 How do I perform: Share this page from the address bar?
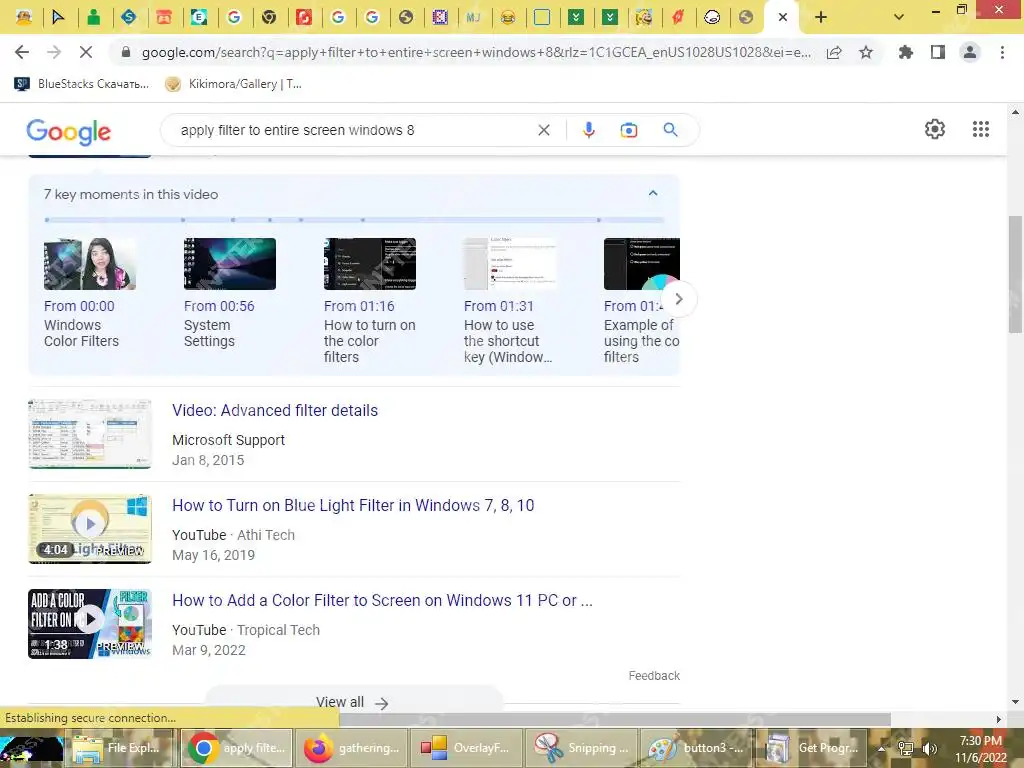[834, 53]
